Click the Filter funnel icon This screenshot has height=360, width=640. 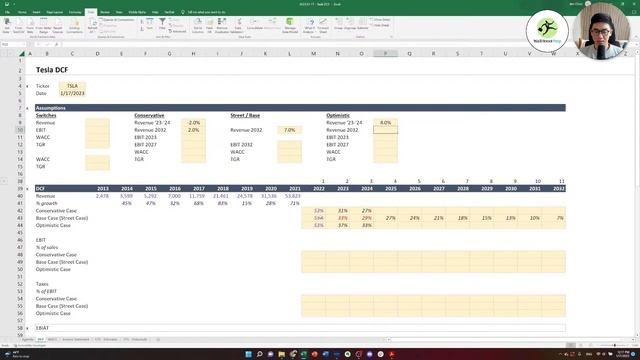pos(162,23)
